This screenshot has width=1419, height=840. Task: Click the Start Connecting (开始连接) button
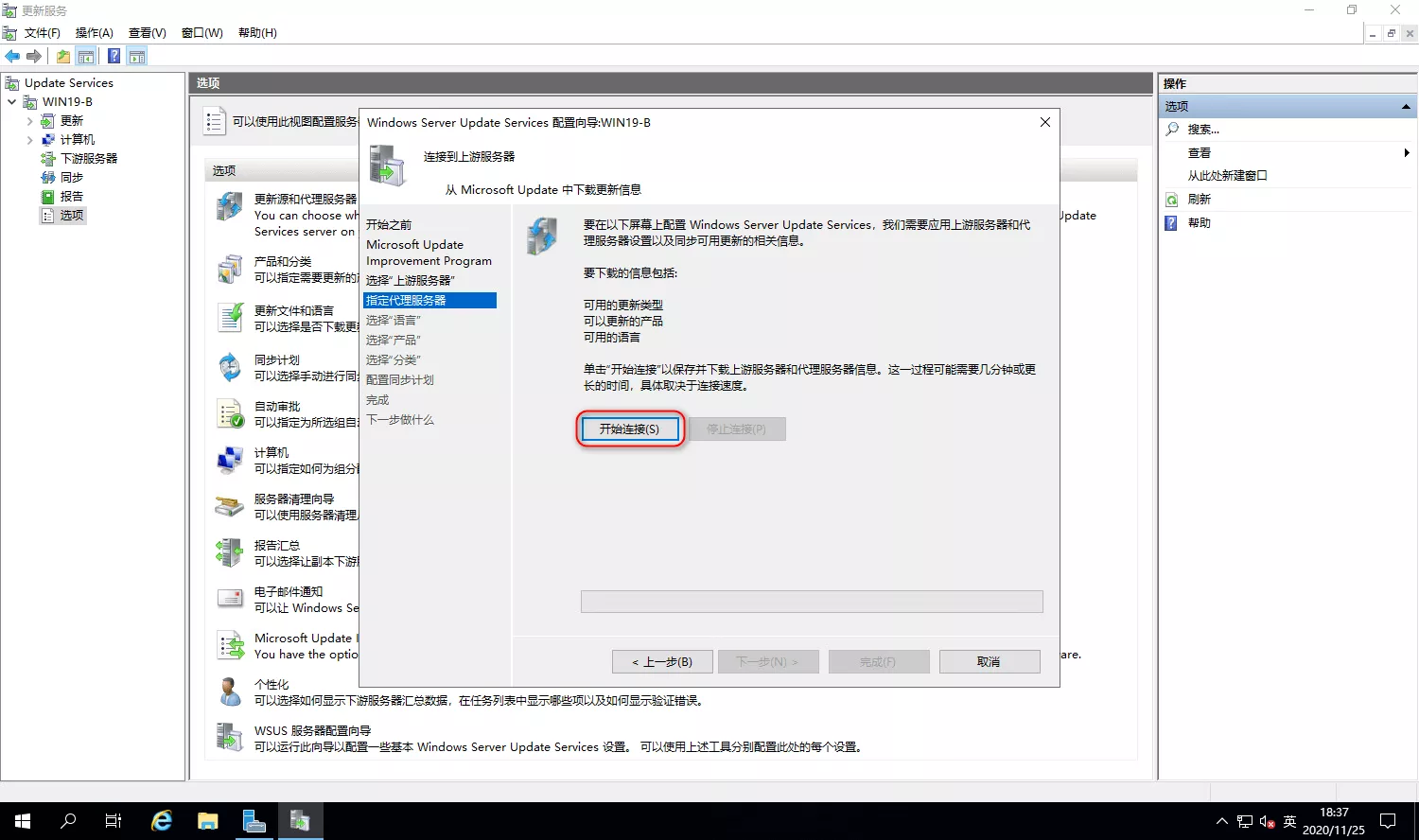(x=629, y=429)
